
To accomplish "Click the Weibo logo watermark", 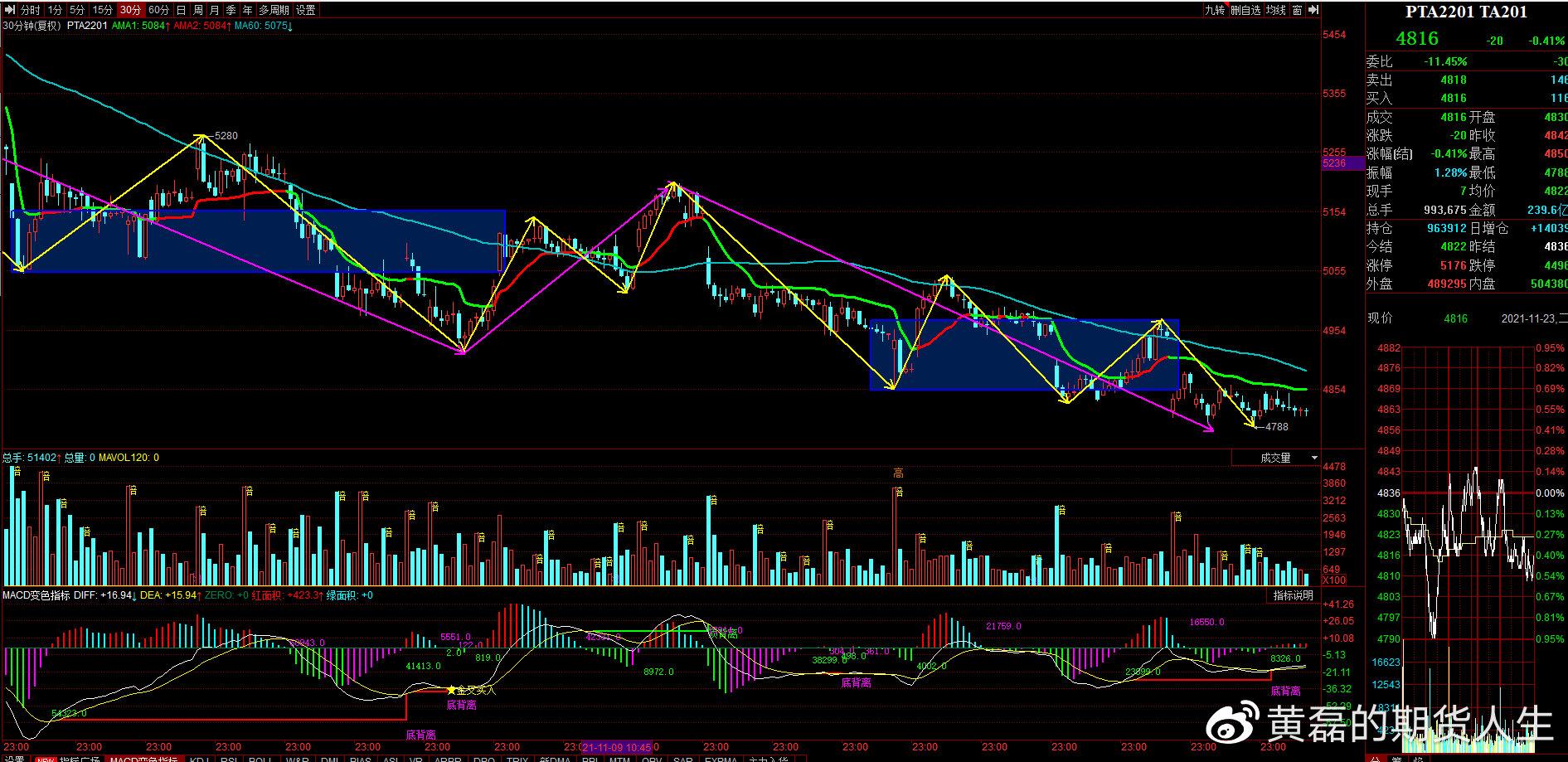I will (1232, 726).
